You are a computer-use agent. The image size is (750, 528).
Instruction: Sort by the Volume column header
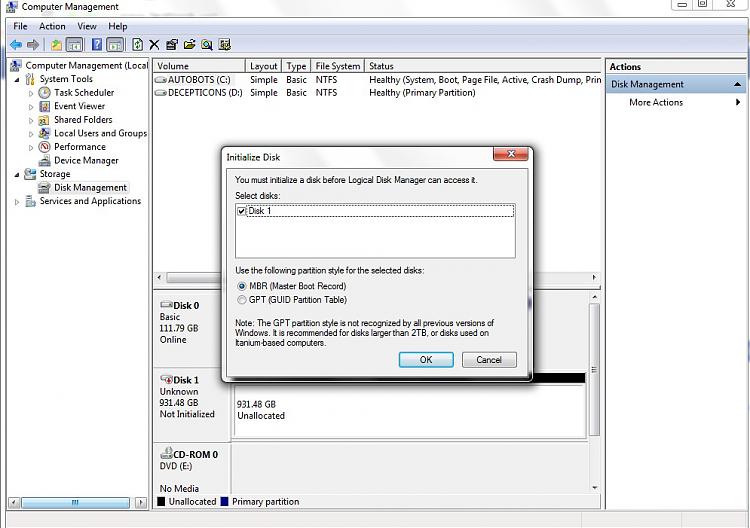point(199,66)
